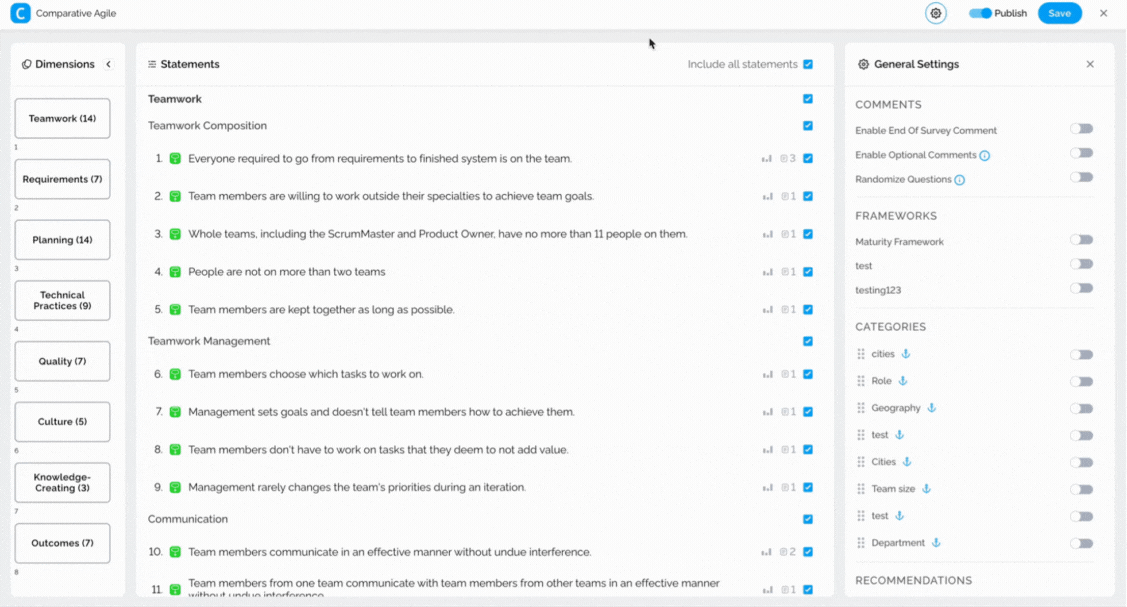Image resolution: width=1127 pixels, height=607 pixels.
Task: Click drag handle icon for Team size
Action: click(861, 489)
